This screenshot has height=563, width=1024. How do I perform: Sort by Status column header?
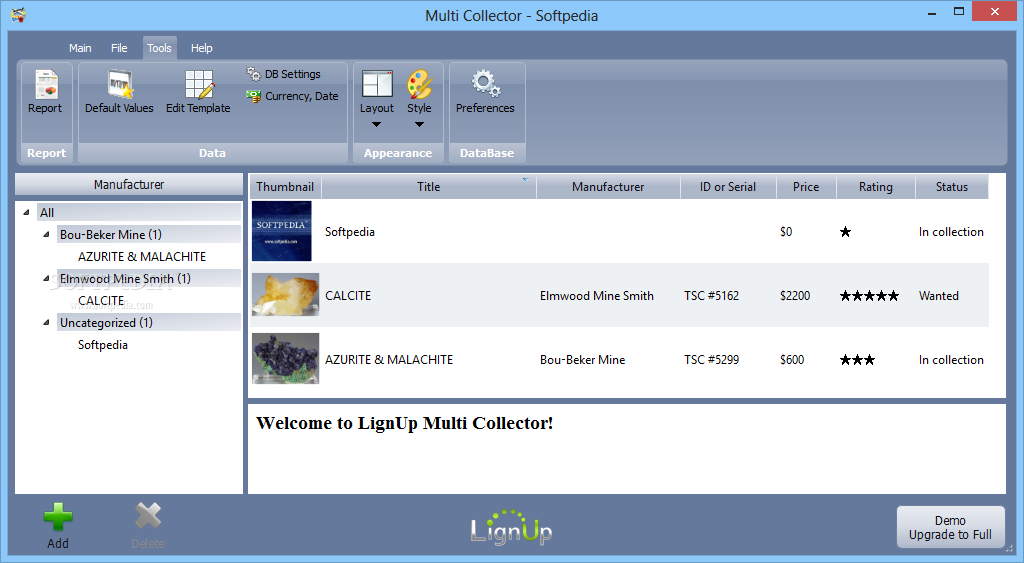(952, 187)
